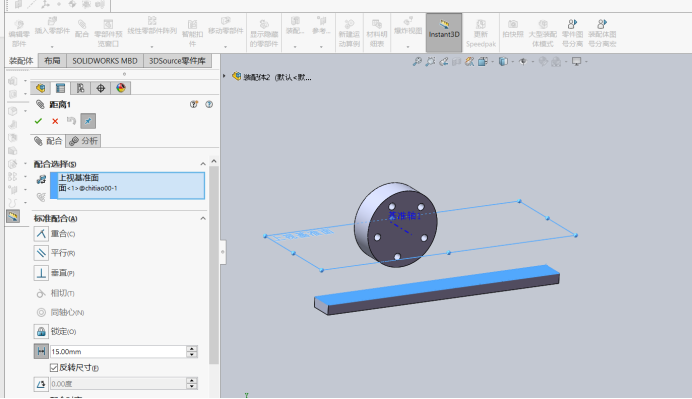Select 上视基准面 in the mate selection box
The height and width of the screenshot is (399, 692).
pos(79,177)
